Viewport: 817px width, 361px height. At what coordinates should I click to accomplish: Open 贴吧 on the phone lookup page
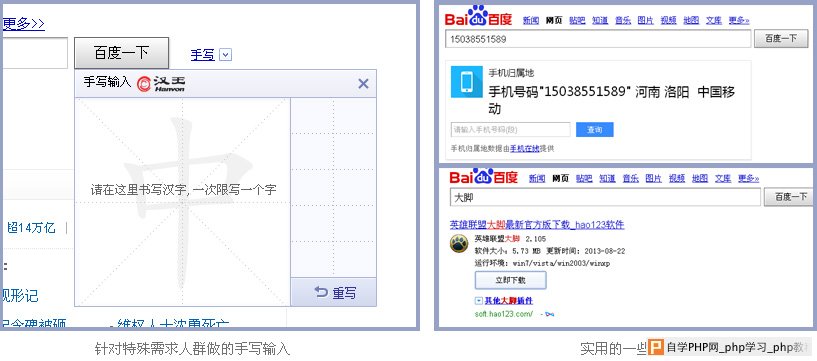coord(577,20)
